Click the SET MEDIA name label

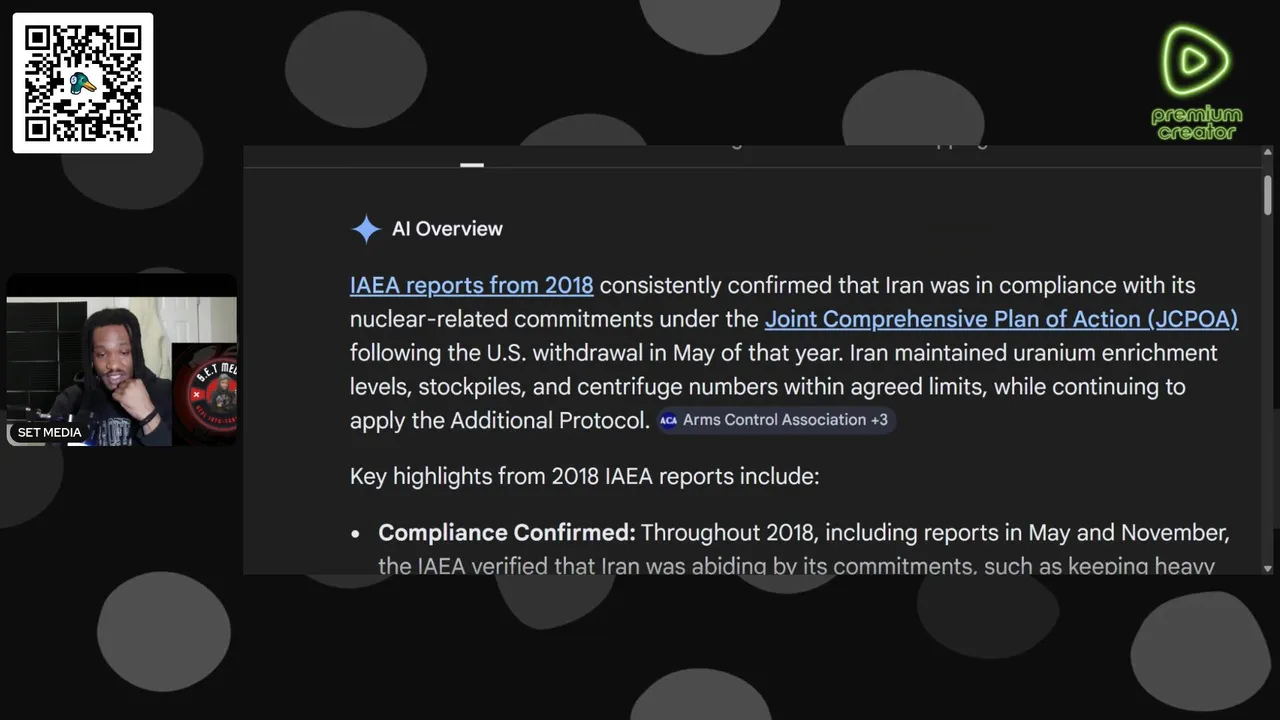point(49,433)
